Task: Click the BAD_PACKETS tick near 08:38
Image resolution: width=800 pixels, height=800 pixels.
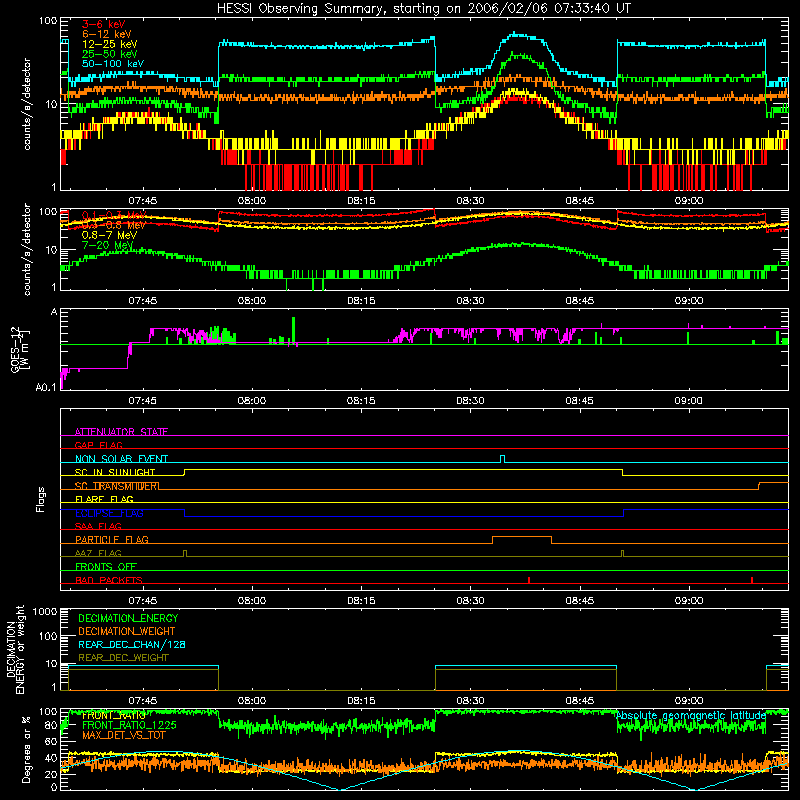Action: click(529, 580)
